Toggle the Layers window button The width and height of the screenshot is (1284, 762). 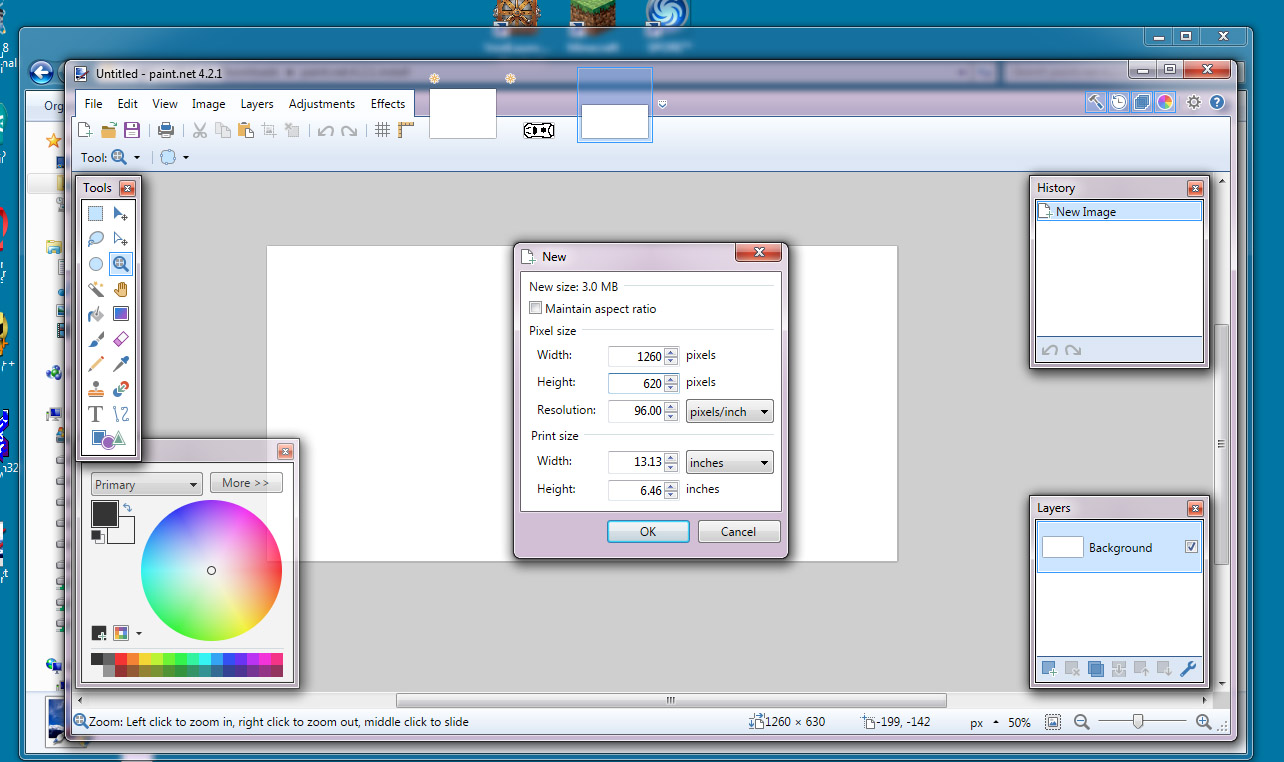click(1142, 102)
